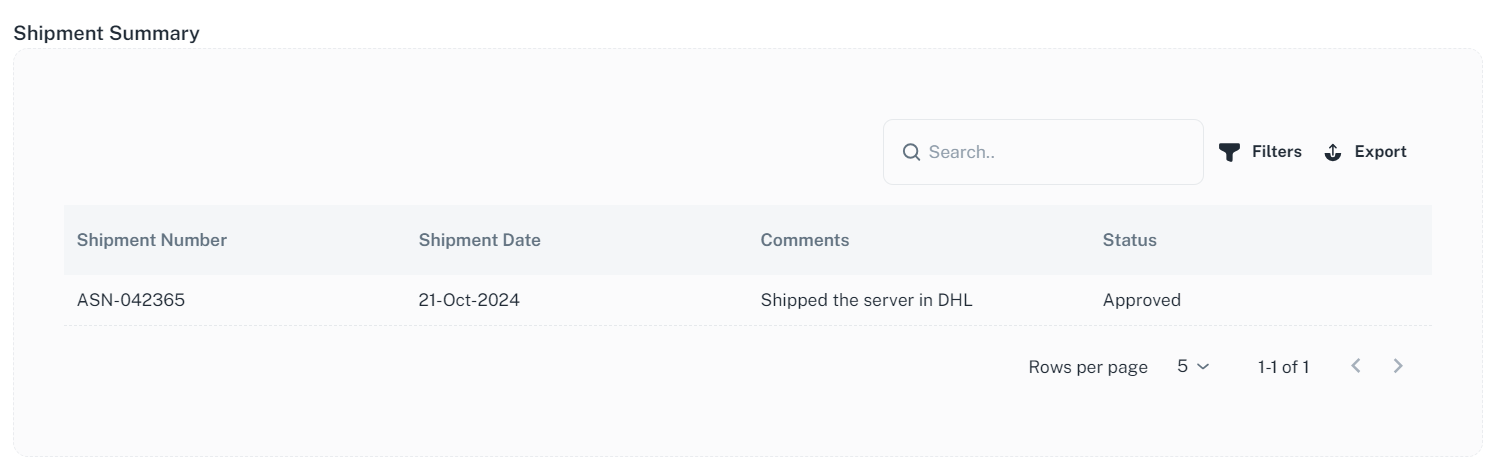Select the 21-Oct-2024 date cell

pyautogui.click(x=469, y=300)
